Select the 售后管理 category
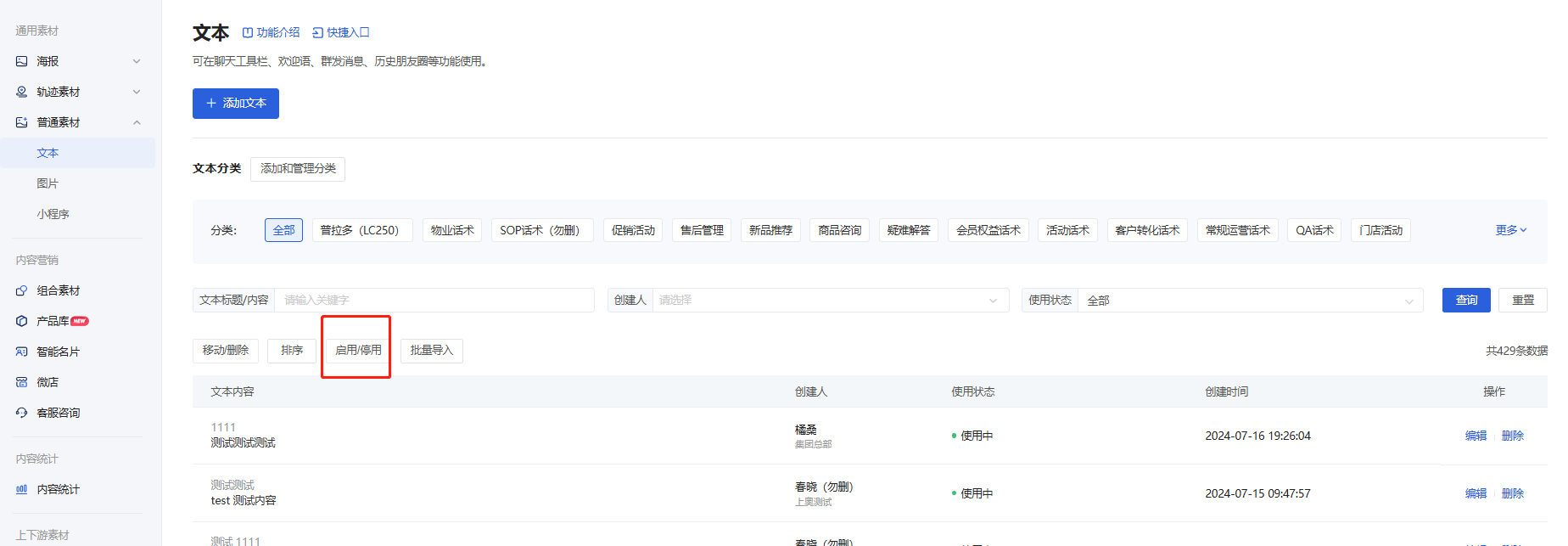Screen dimensions: 1568x546 [702, 230]
